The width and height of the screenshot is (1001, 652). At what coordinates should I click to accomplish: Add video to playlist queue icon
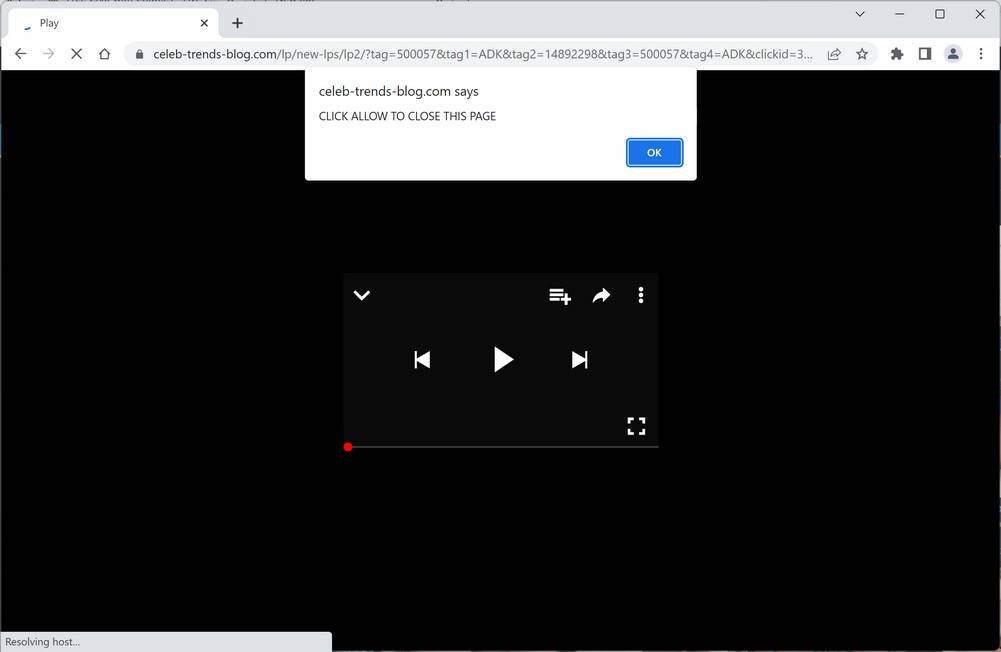pyautogui.click(x=560, y=296)
